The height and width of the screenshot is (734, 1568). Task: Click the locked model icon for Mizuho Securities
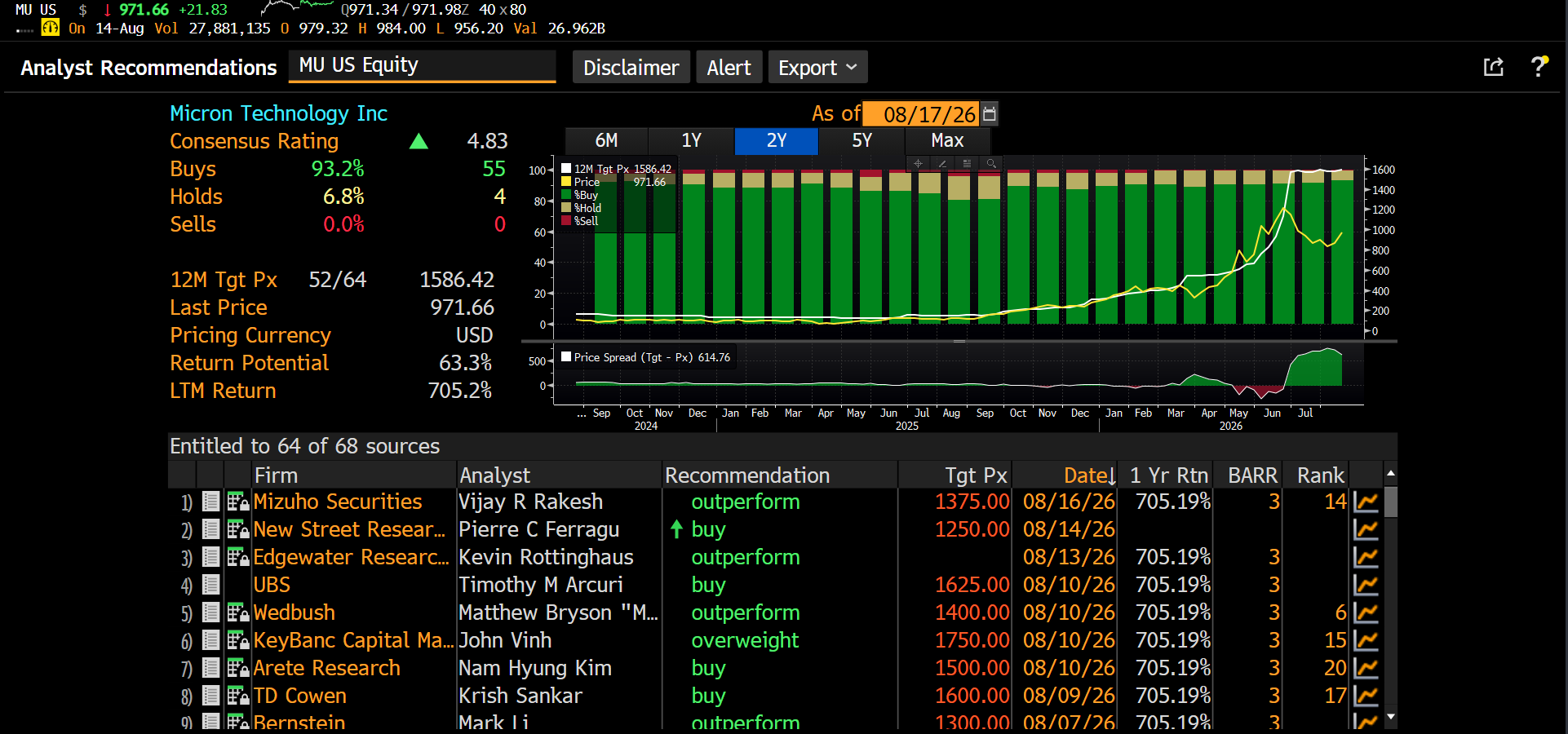[237, 502]
